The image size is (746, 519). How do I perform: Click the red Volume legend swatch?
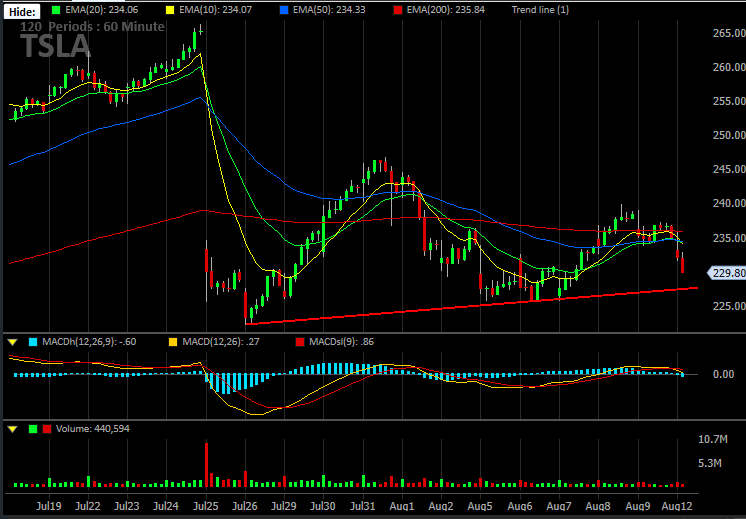(x=47, y=429)
